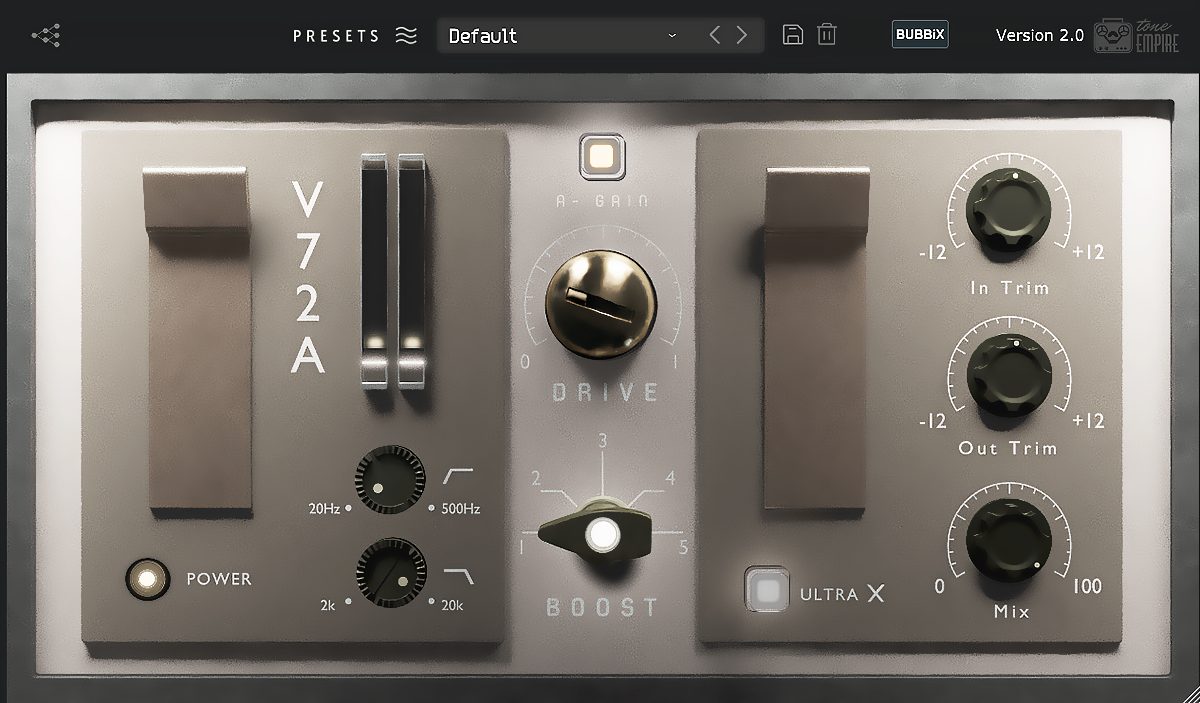Enable the ULTRA X switch
1200x703 pixels.
768,591
